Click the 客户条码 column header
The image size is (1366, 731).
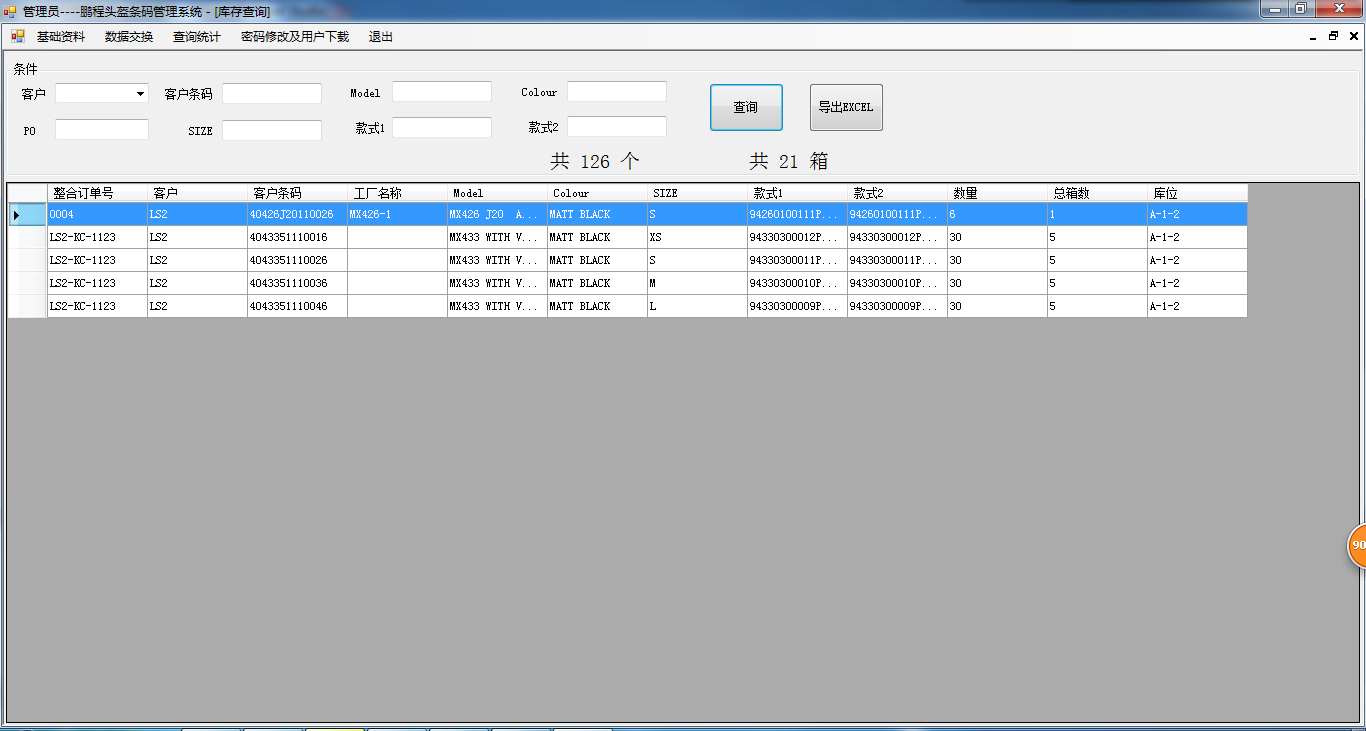[x=297, y=193]
